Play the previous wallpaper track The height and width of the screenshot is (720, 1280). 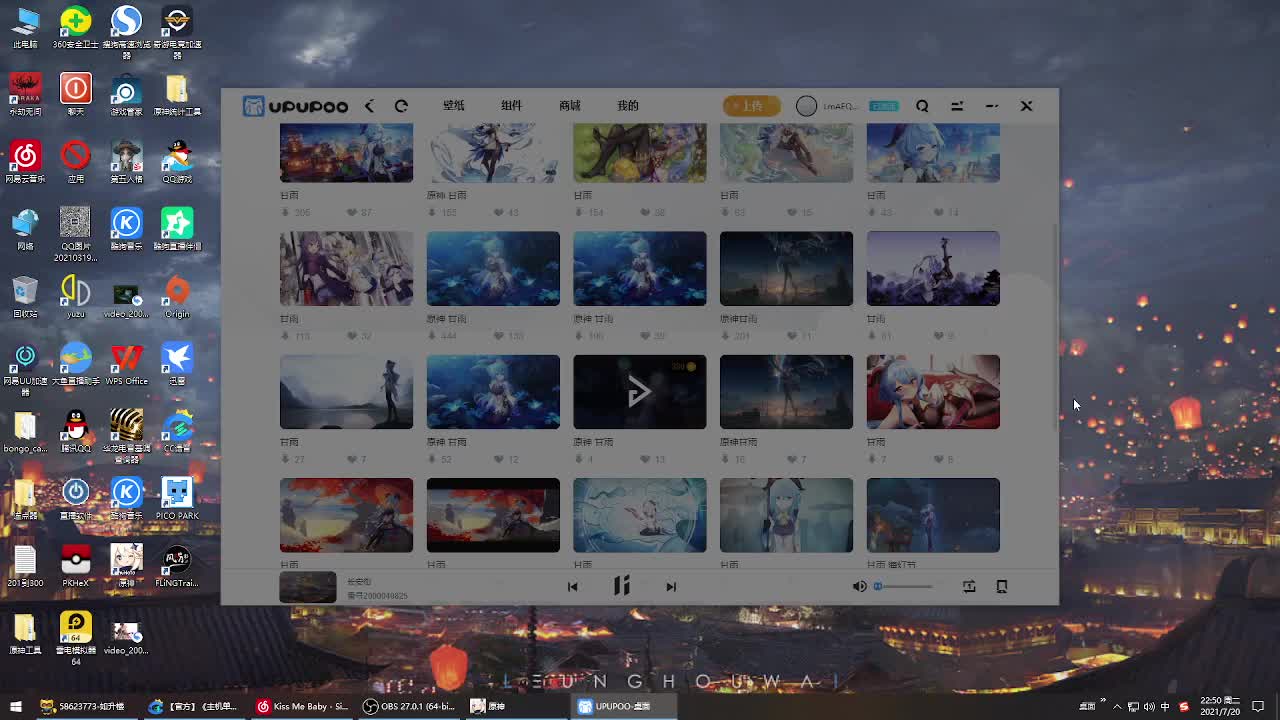pos(573,587)
